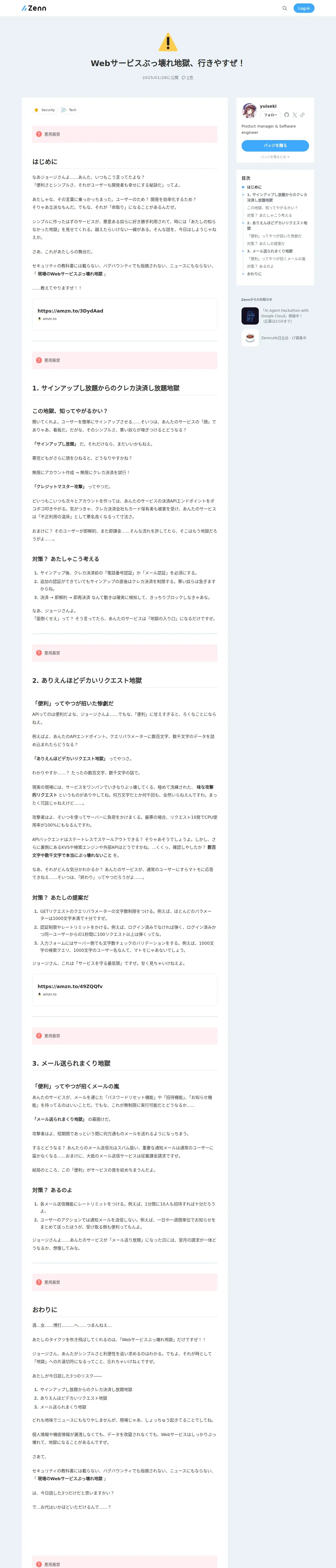The height and width of the screenshot is (1568, 336).
Task: Click article heading 2. ありえんほどデカいリクエスト地獄
Action: click(87, 681)
